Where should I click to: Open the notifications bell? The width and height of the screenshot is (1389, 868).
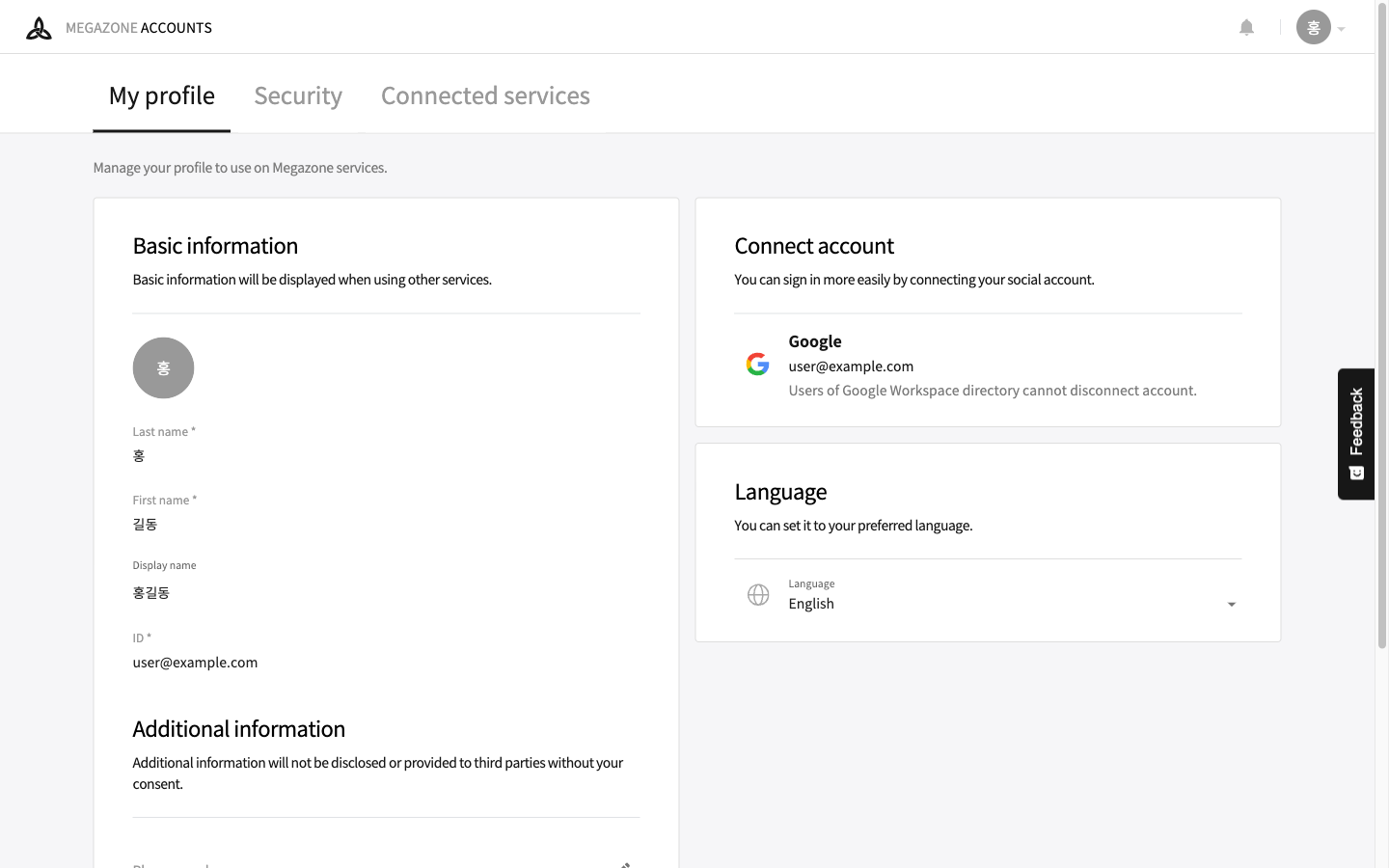coord(1246,27)
